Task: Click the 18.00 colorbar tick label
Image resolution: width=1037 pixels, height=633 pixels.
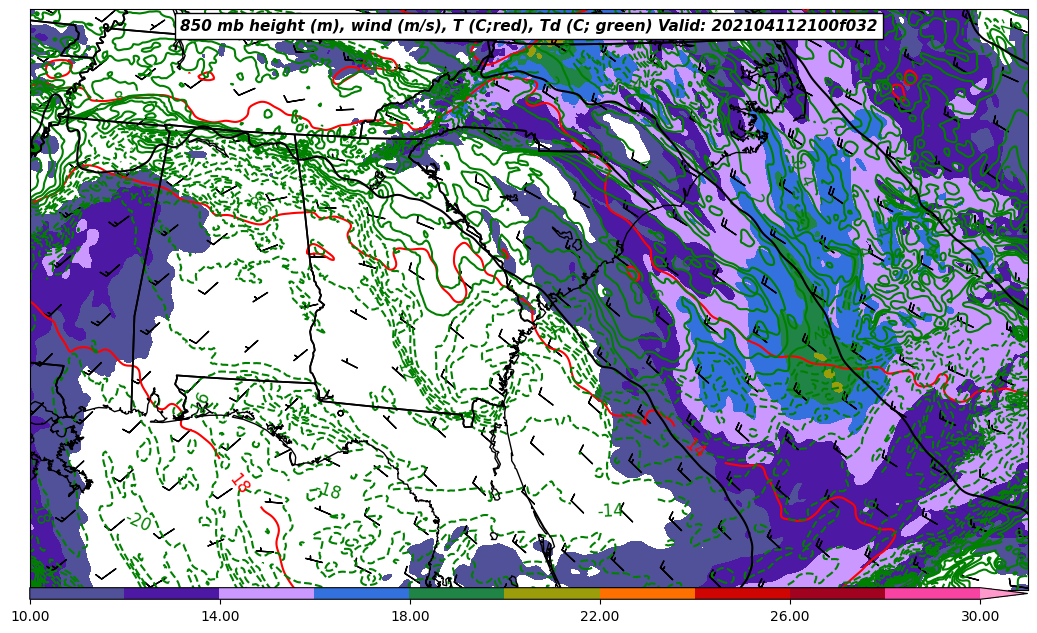Action: (410, 616)
